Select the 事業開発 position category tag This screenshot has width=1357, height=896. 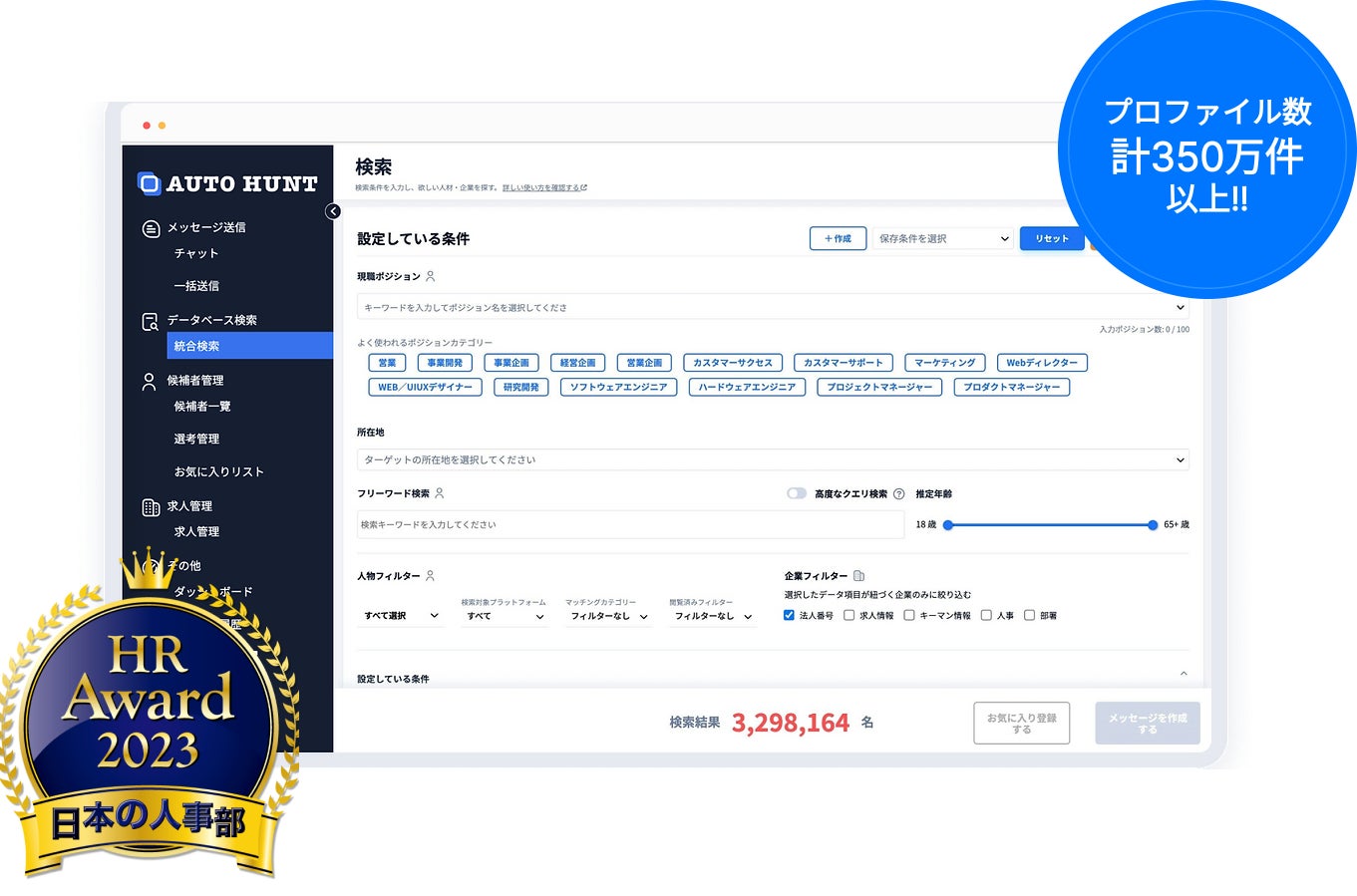click(x=445, y=363)
